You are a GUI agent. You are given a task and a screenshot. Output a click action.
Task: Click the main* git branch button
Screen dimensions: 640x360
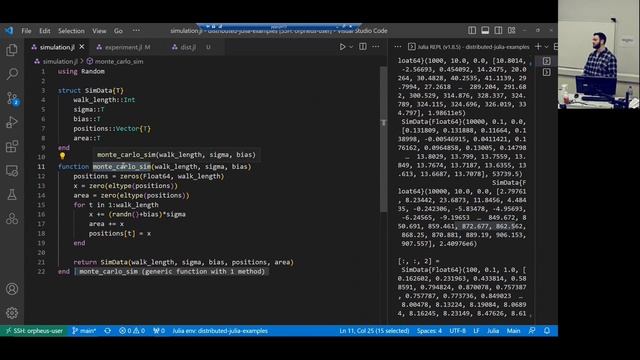[84, 331]
